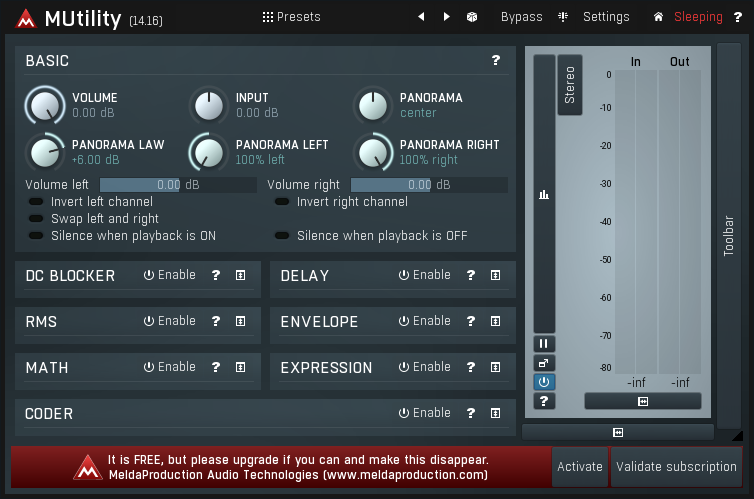Toggle Silence when playback is OFF
The width and height of the screenshot is (754, 499).
click(282, 236)
